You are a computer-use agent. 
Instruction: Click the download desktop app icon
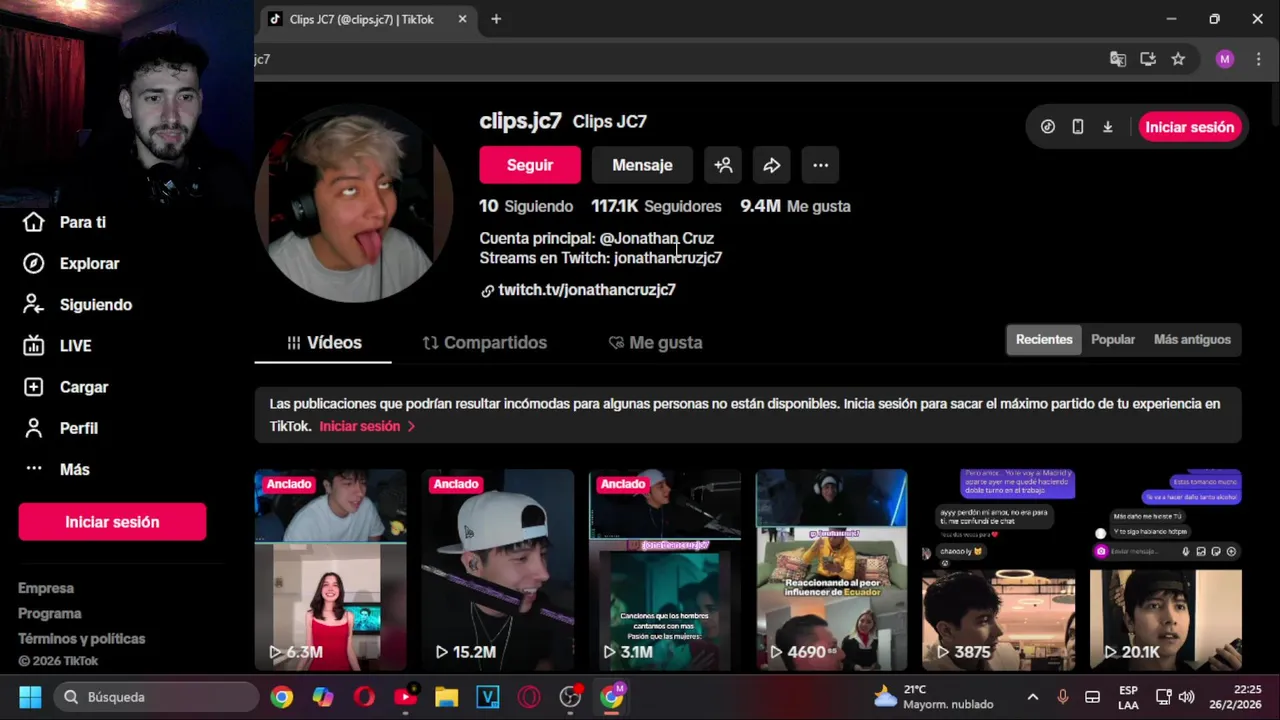click(1108, 127)
